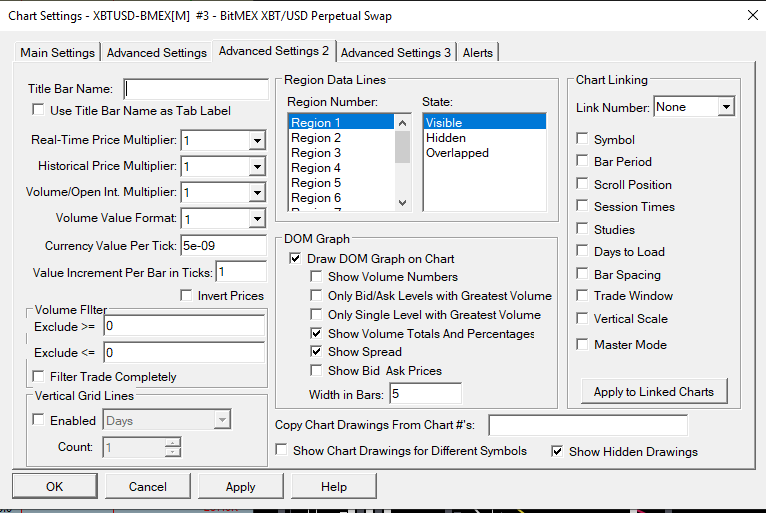Click the Cancel button
This screenshot has height=513, width=766.
pyautogui.click(x=148, y=486)
